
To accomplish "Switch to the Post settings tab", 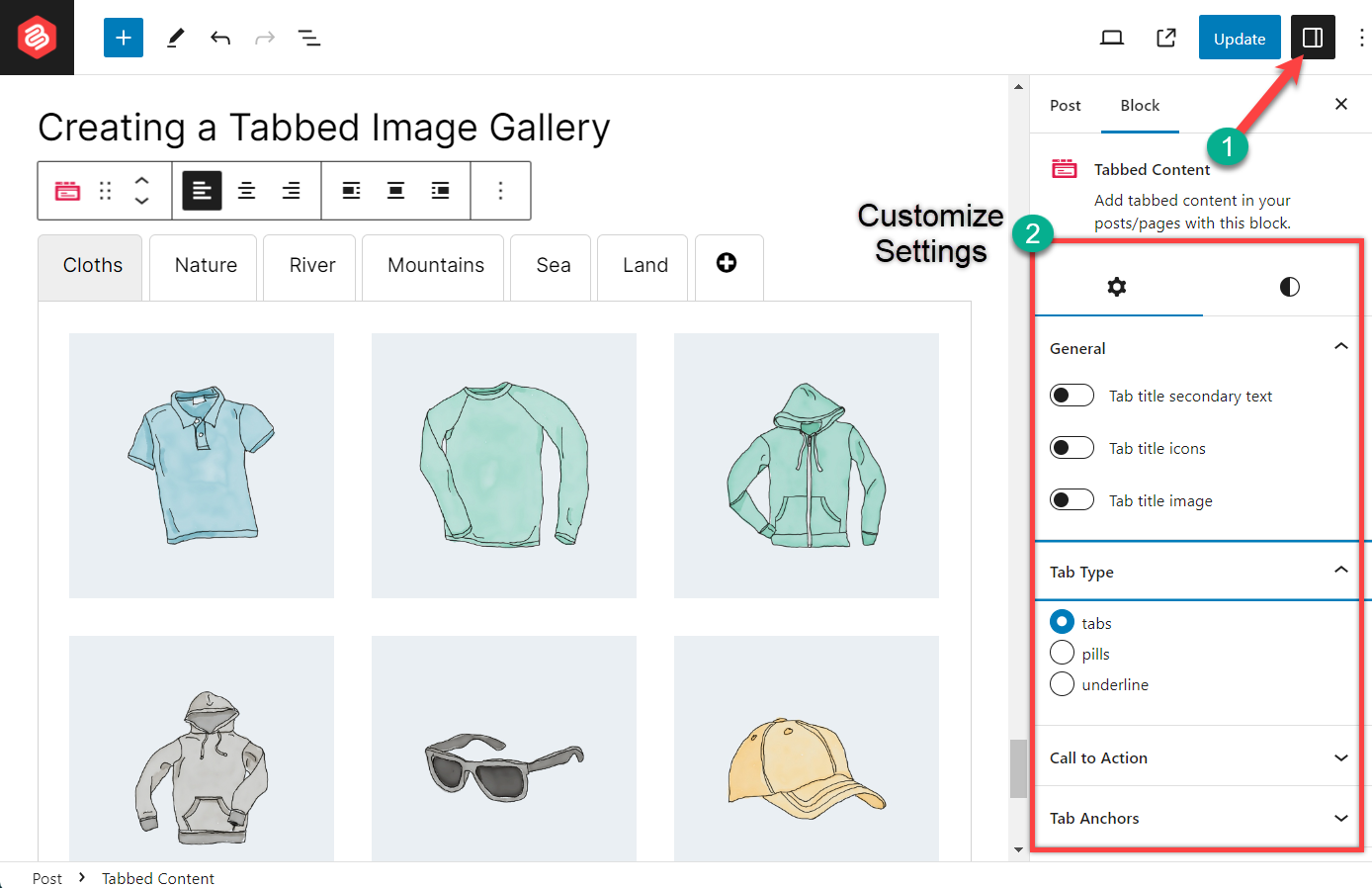I will (1066, 105).
